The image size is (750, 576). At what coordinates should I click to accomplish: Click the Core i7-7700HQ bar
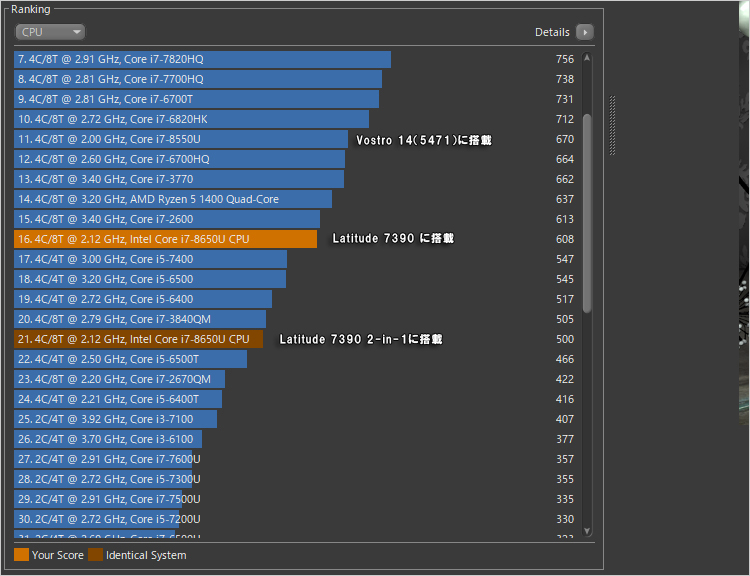click(198, 79)
